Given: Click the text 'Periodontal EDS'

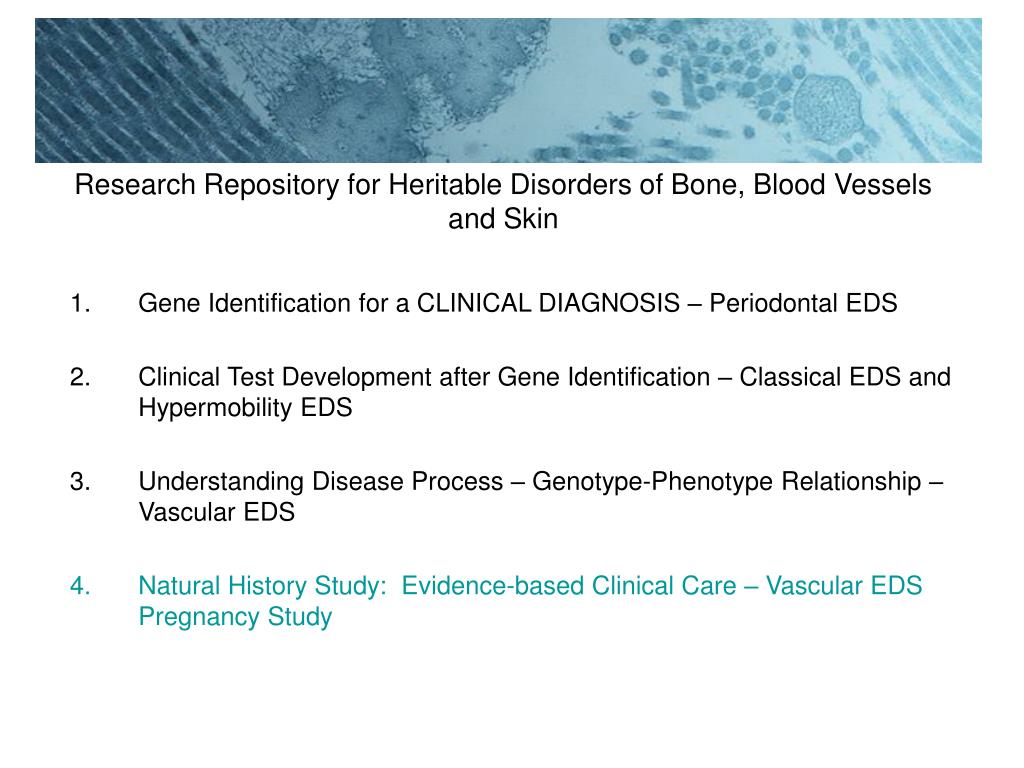Looking at the screenshot, I should [x=803, y=304].
